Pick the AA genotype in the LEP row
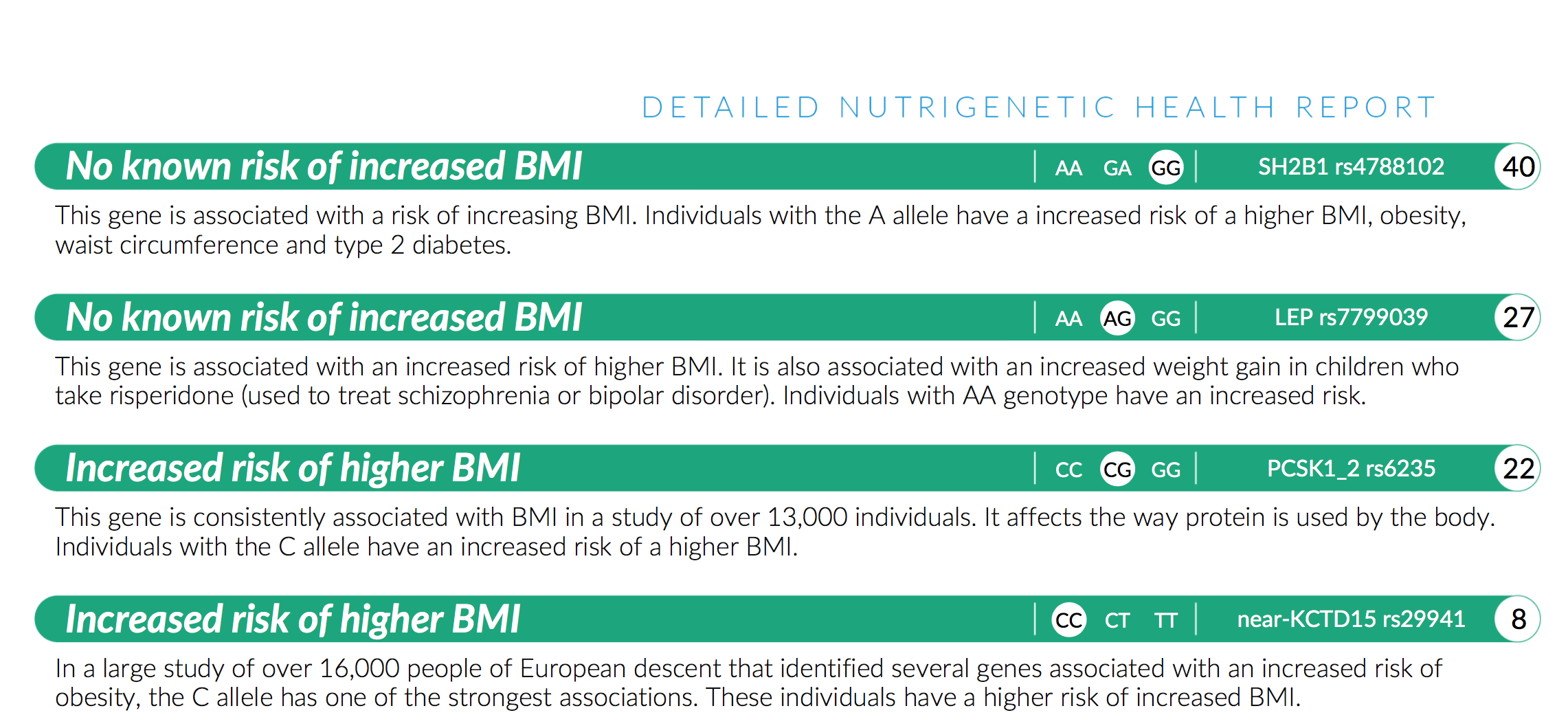The image size is (1568, 726). (x=1068, y=318)
